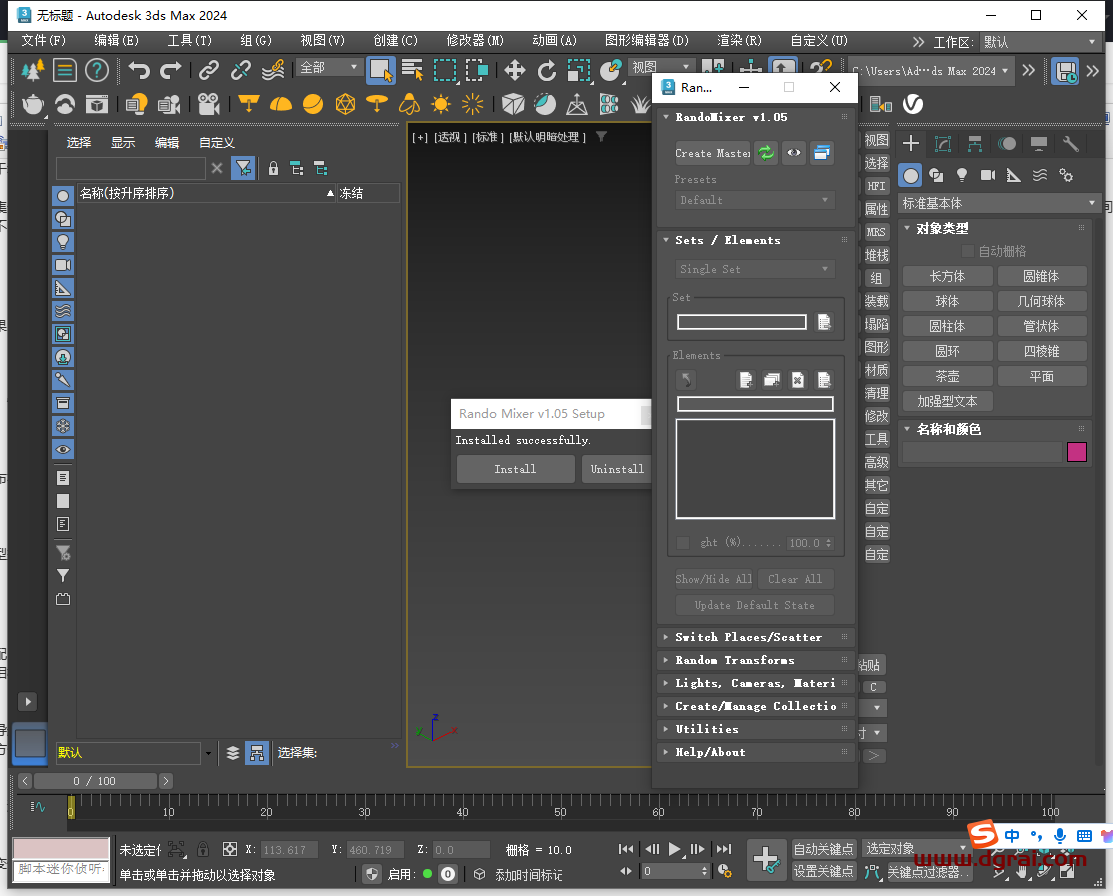Open the Motion panel icon
Viewport: 1113px width, 896px height.
tap(1007, 144)
